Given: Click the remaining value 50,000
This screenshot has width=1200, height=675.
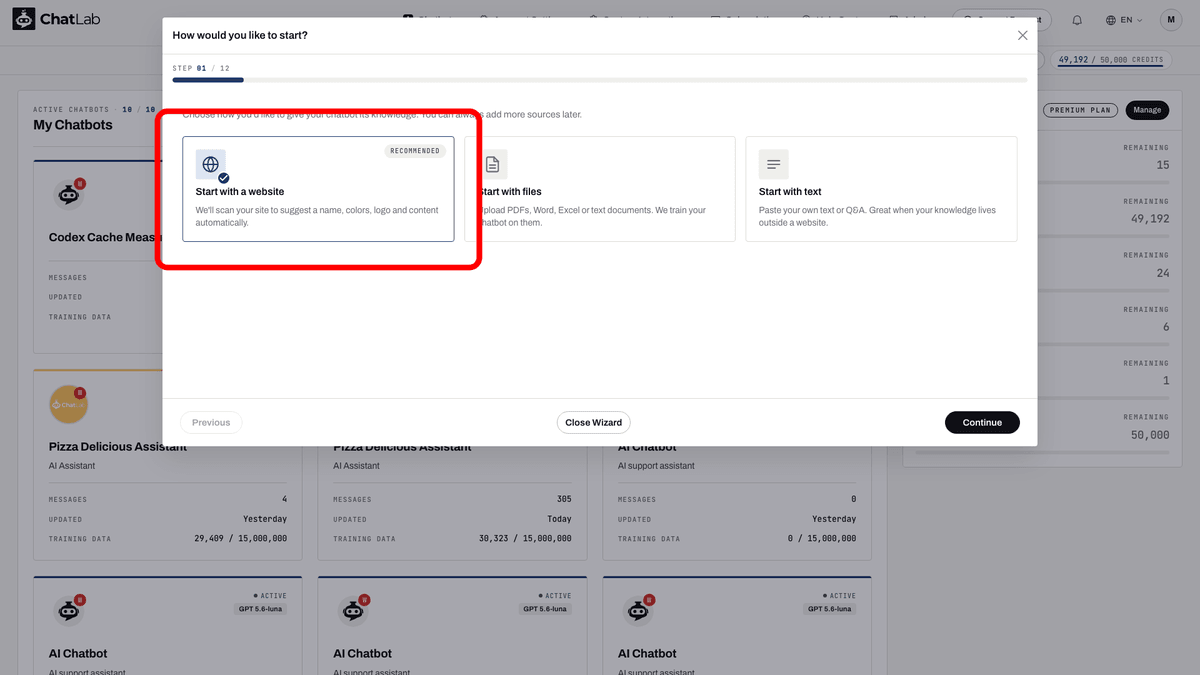Looking at the screenshot, I should click(x=1150, y=435).
